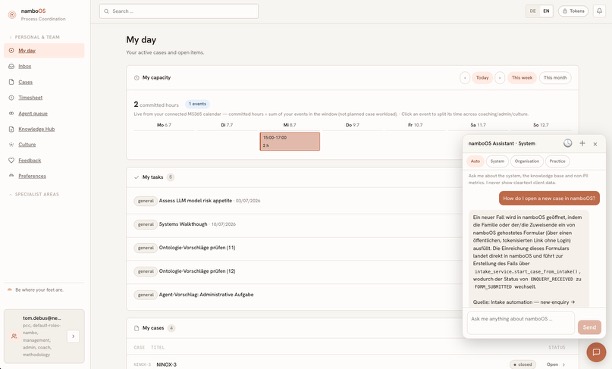Select Organisation assistant mode

coord(527,161)
